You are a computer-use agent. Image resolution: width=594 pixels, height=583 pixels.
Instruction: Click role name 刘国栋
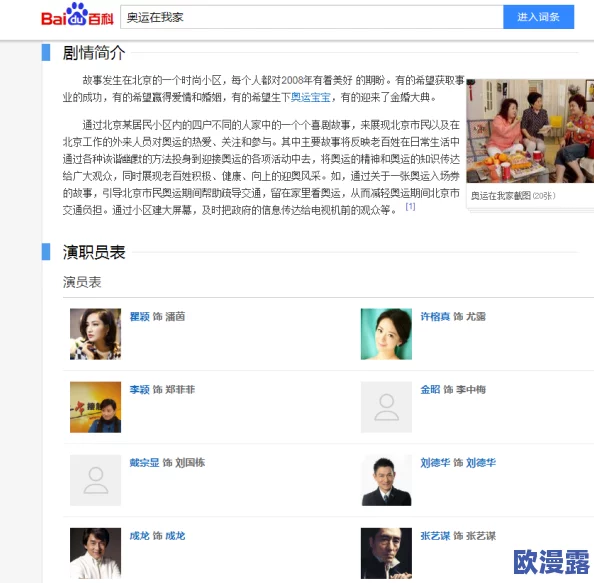click(190, 463)
